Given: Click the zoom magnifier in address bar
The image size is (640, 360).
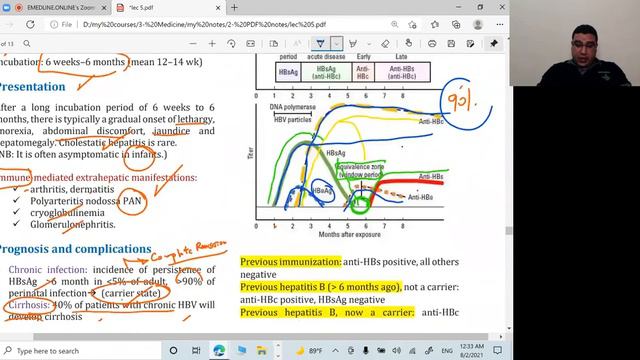Looking at the screenshot, I should 394,24.
